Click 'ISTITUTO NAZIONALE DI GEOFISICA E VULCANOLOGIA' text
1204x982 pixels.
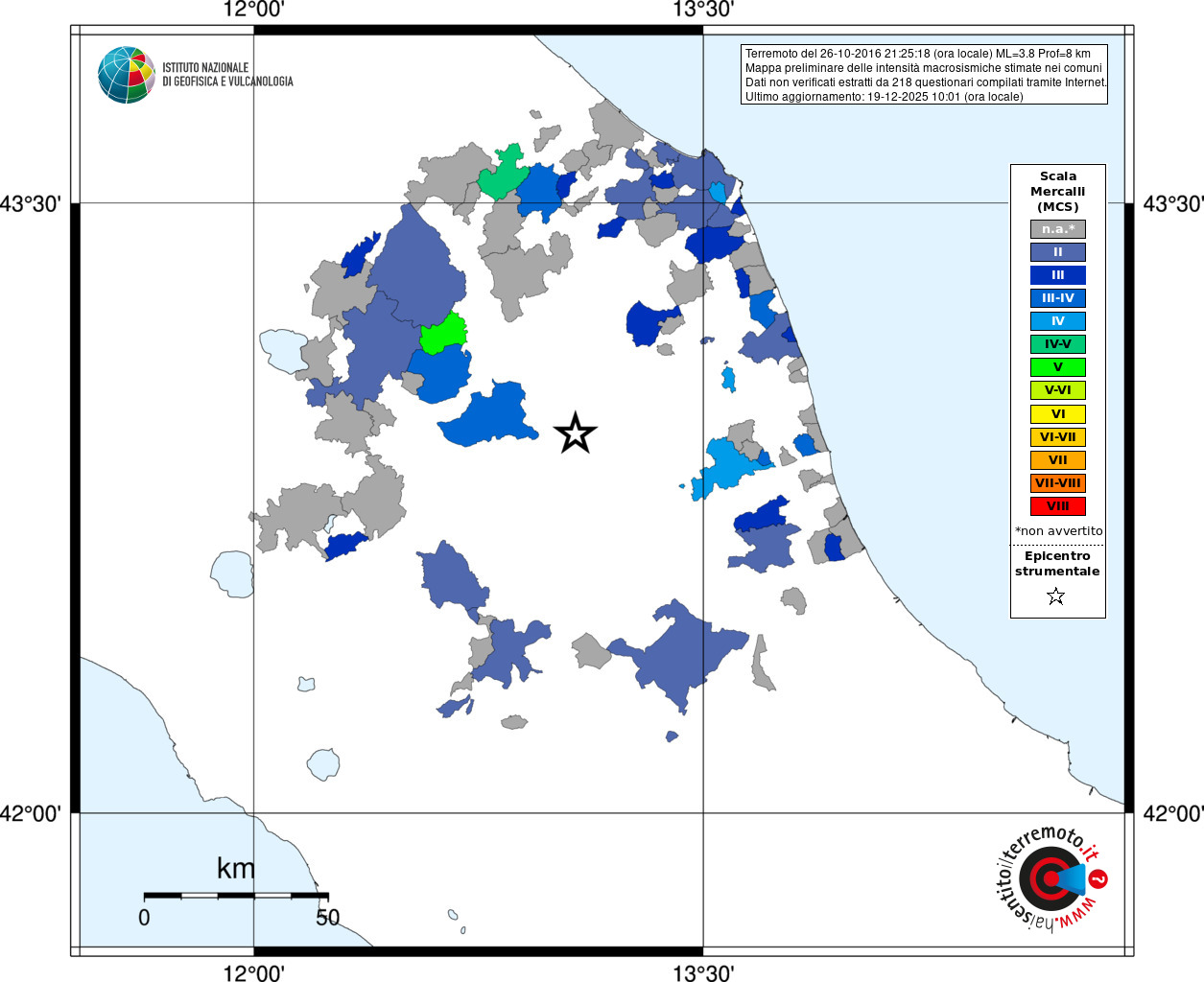tap(227, 75)
